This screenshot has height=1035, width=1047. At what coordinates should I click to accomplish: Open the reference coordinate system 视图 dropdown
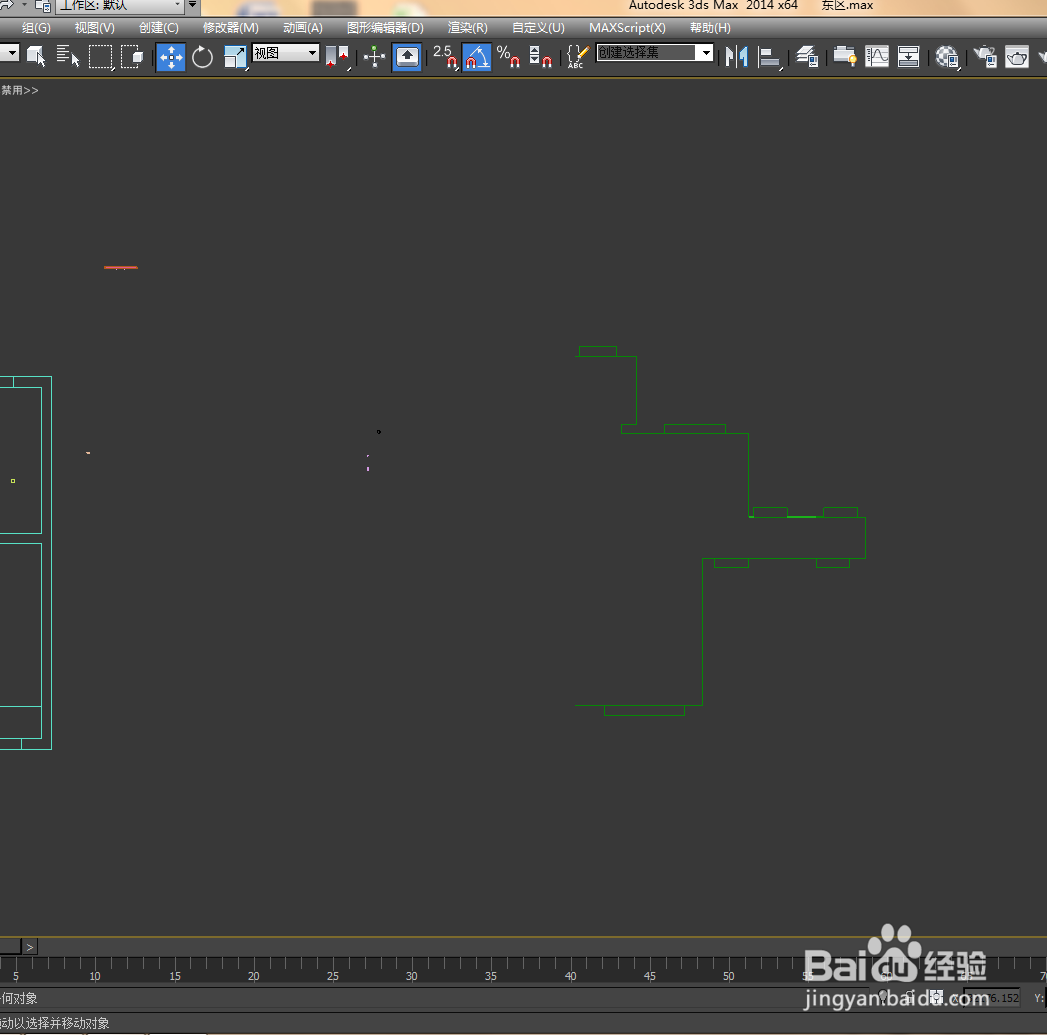[286, 53]
